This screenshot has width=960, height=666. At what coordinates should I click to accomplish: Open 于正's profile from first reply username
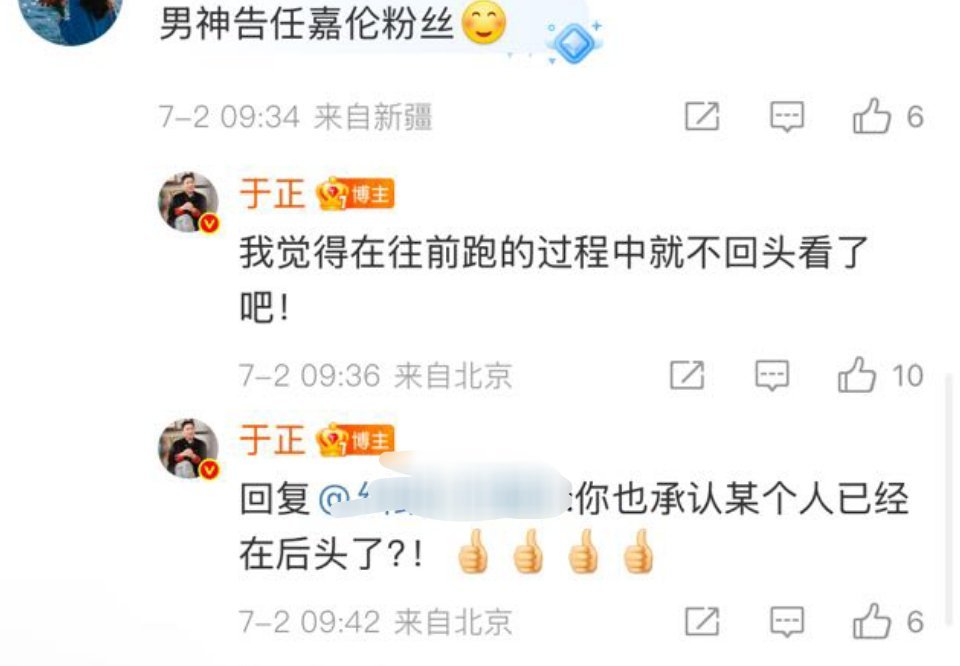[x=272, y=194]
